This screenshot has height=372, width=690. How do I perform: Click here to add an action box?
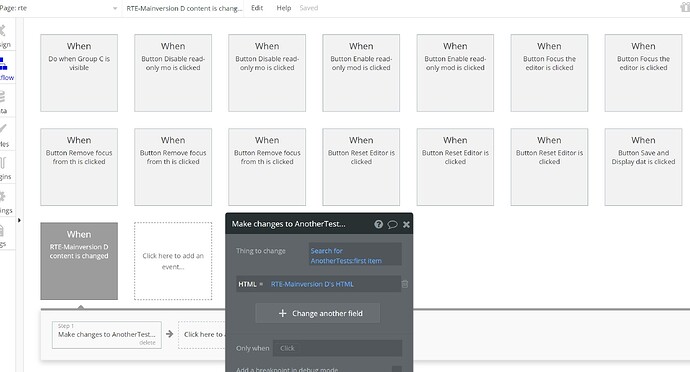tap(203, 335)
